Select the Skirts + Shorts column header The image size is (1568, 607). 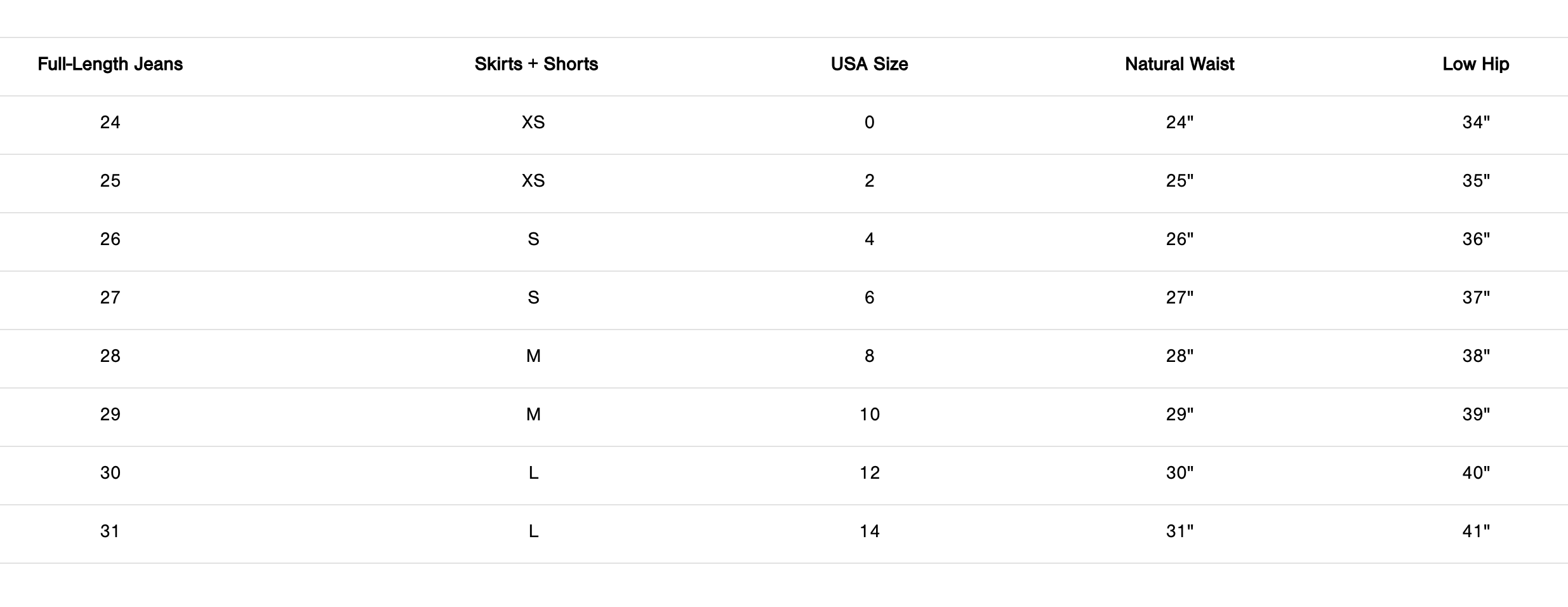(536, 64)
